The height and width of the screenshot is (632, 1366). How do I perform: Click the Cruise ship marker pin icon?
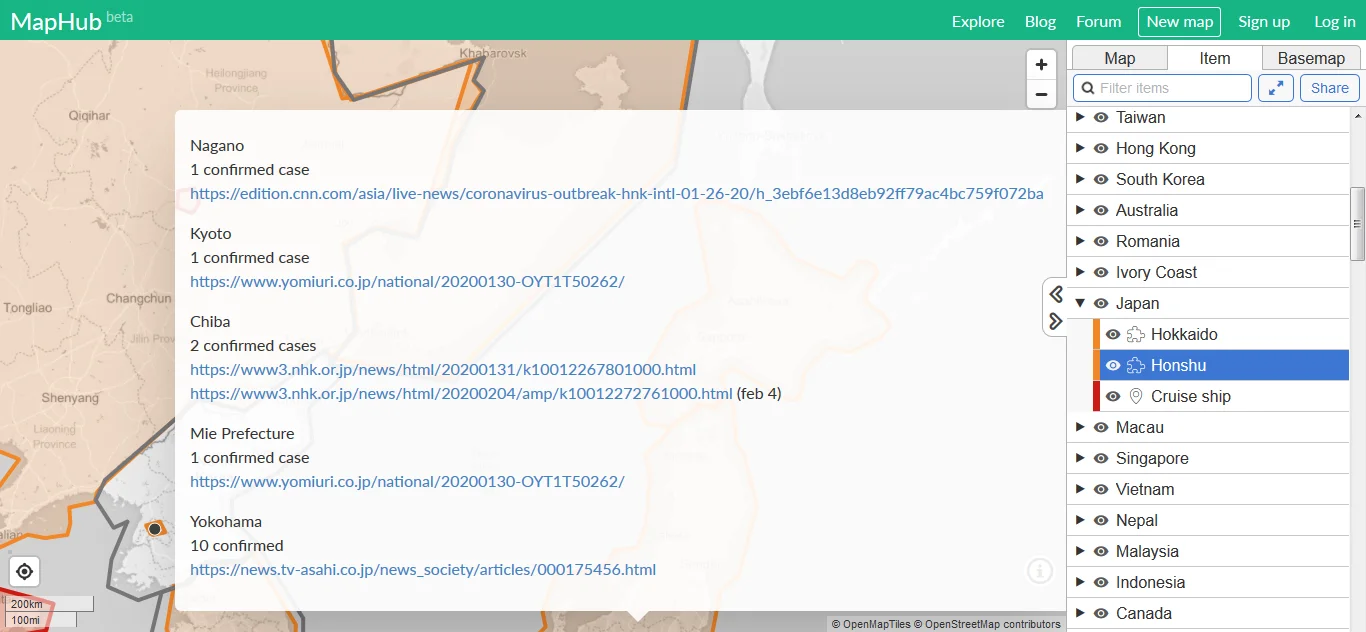click(x=1135, y=396)
